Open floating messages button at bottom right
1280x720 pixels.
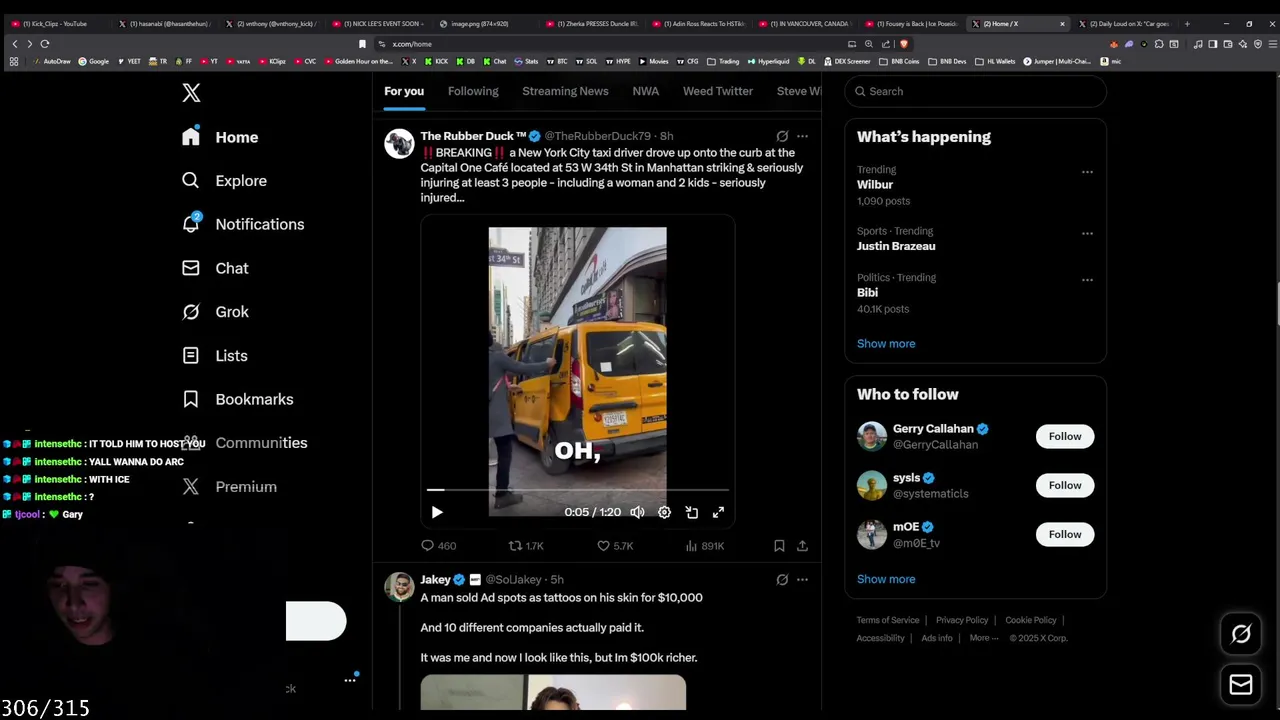[x=1241, y=685]
